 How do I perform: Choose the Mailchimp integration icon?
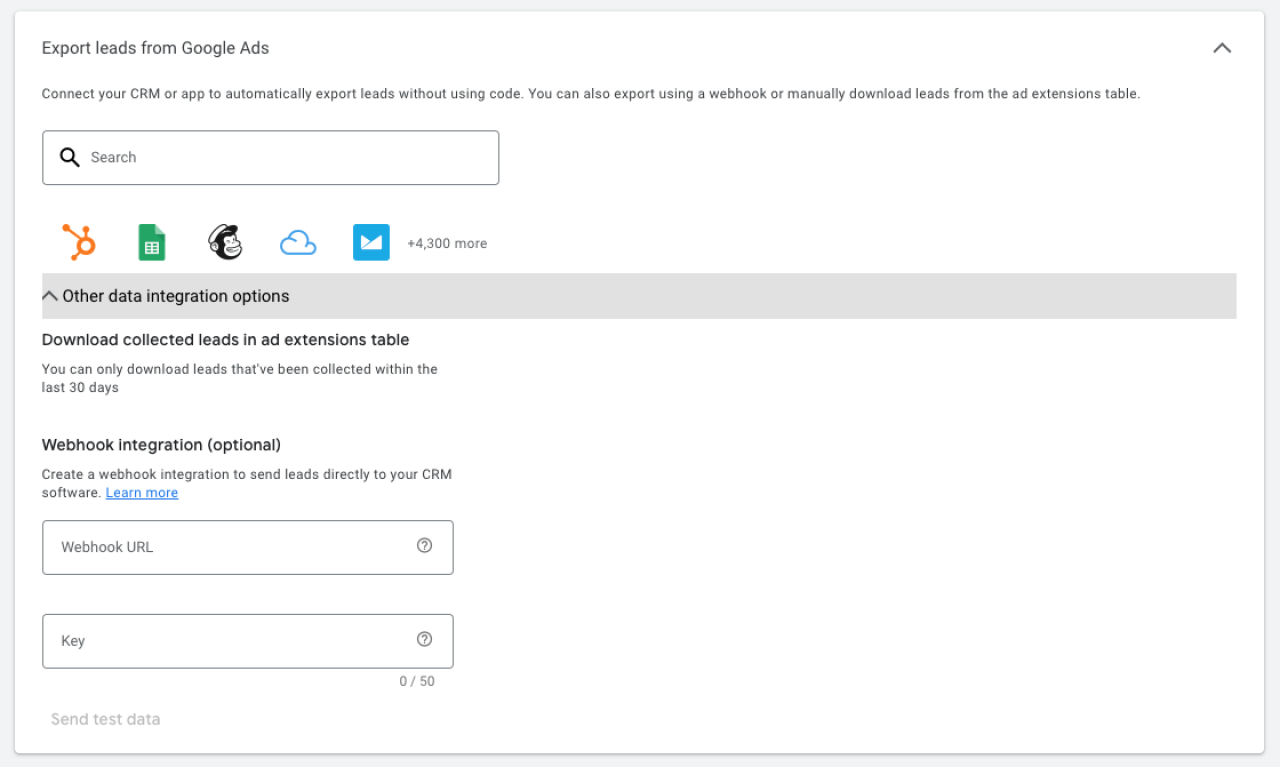pos(225,242)
